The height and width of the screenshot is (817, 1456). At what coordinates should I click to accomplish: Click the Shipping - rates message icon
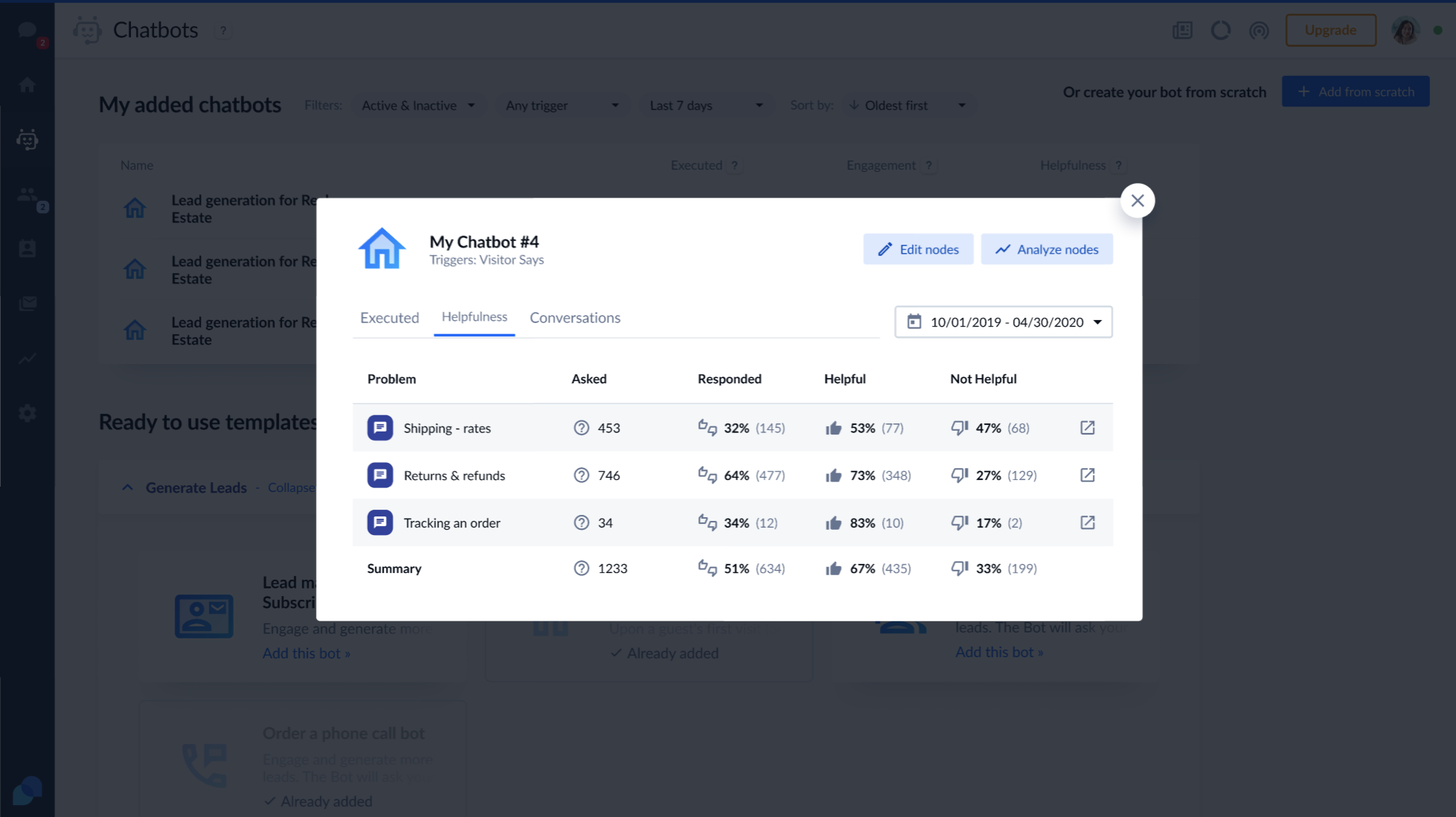pos(380,428)
